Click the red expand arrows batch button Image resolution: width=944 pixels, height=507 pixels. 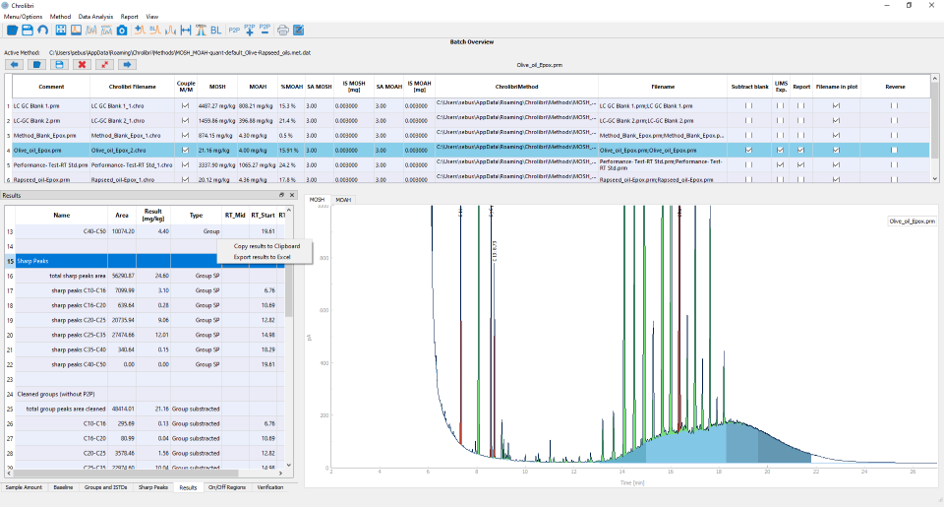(104, 64)
